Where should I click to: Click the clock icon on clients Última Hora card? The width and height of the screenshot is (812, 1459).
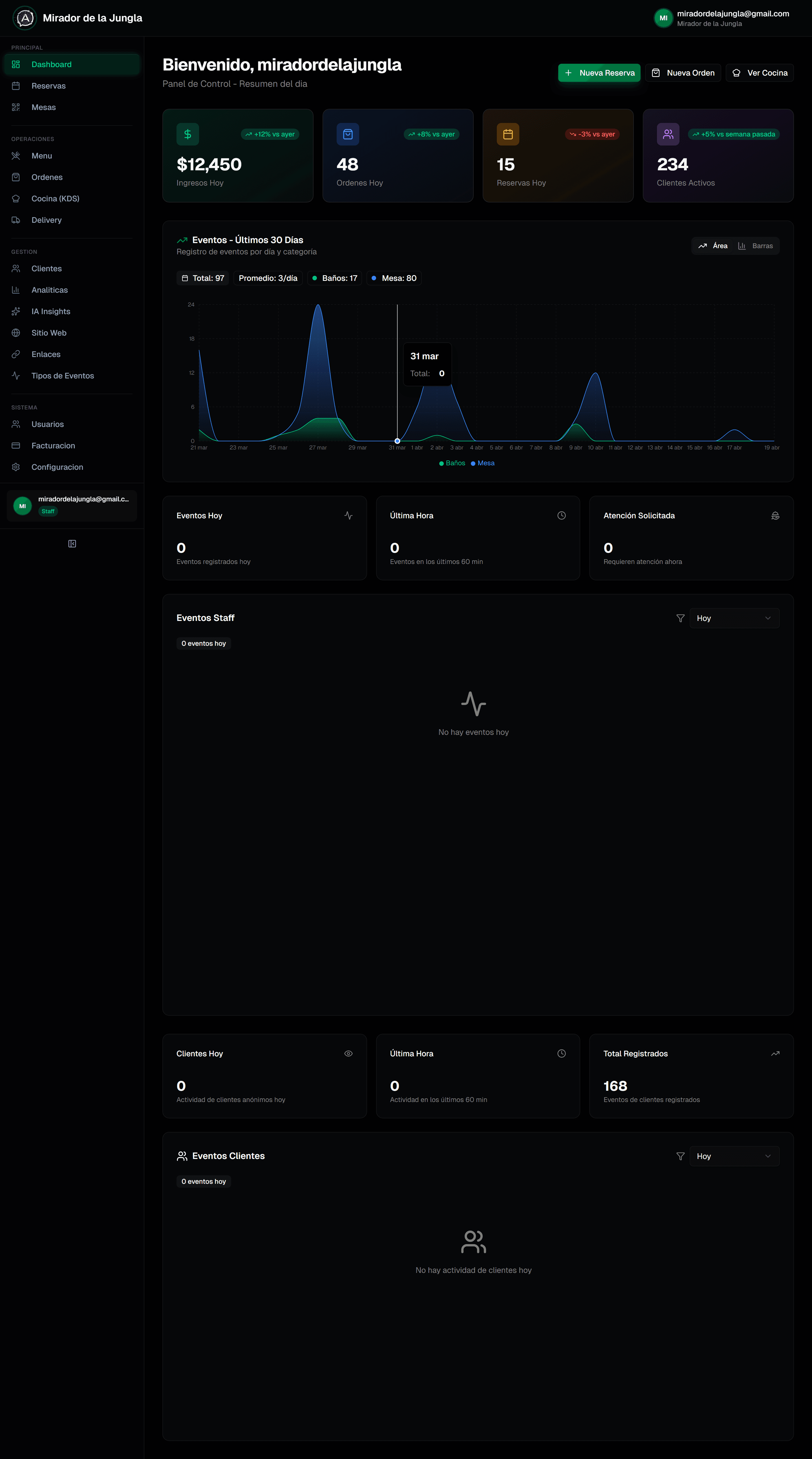(562, 1054)
